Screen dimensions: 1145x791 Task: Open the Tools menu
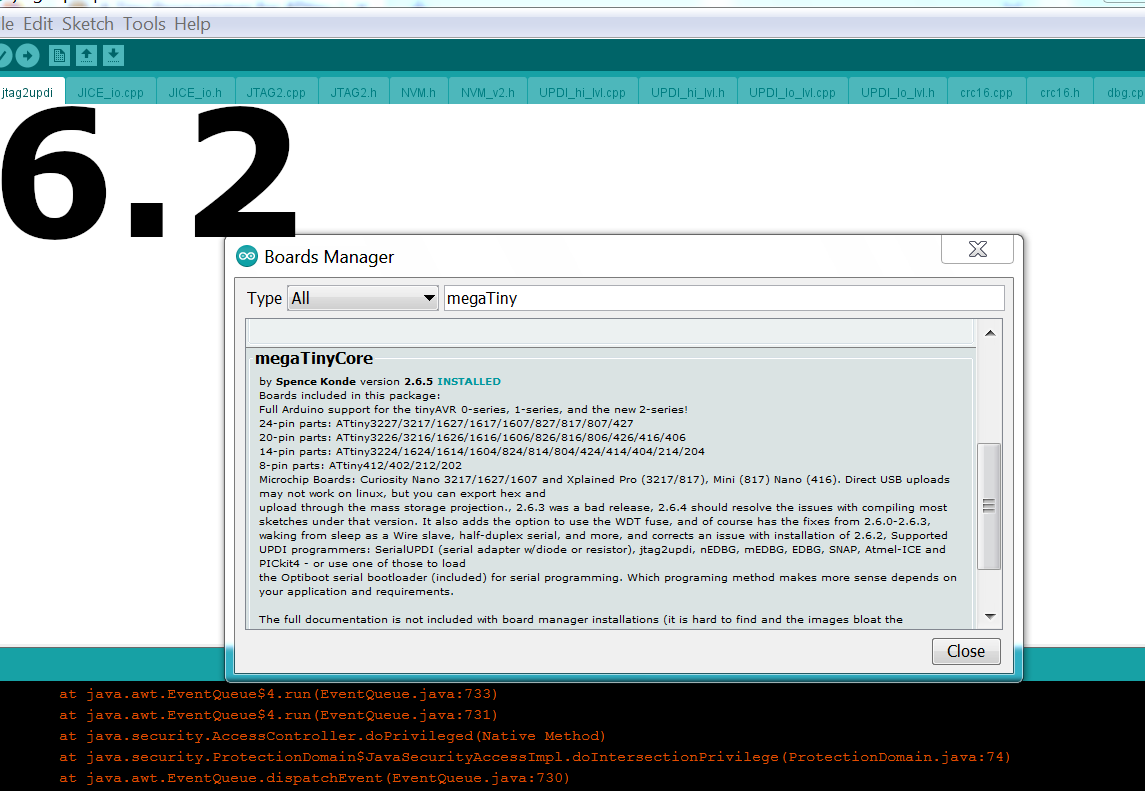click(144, 23)
